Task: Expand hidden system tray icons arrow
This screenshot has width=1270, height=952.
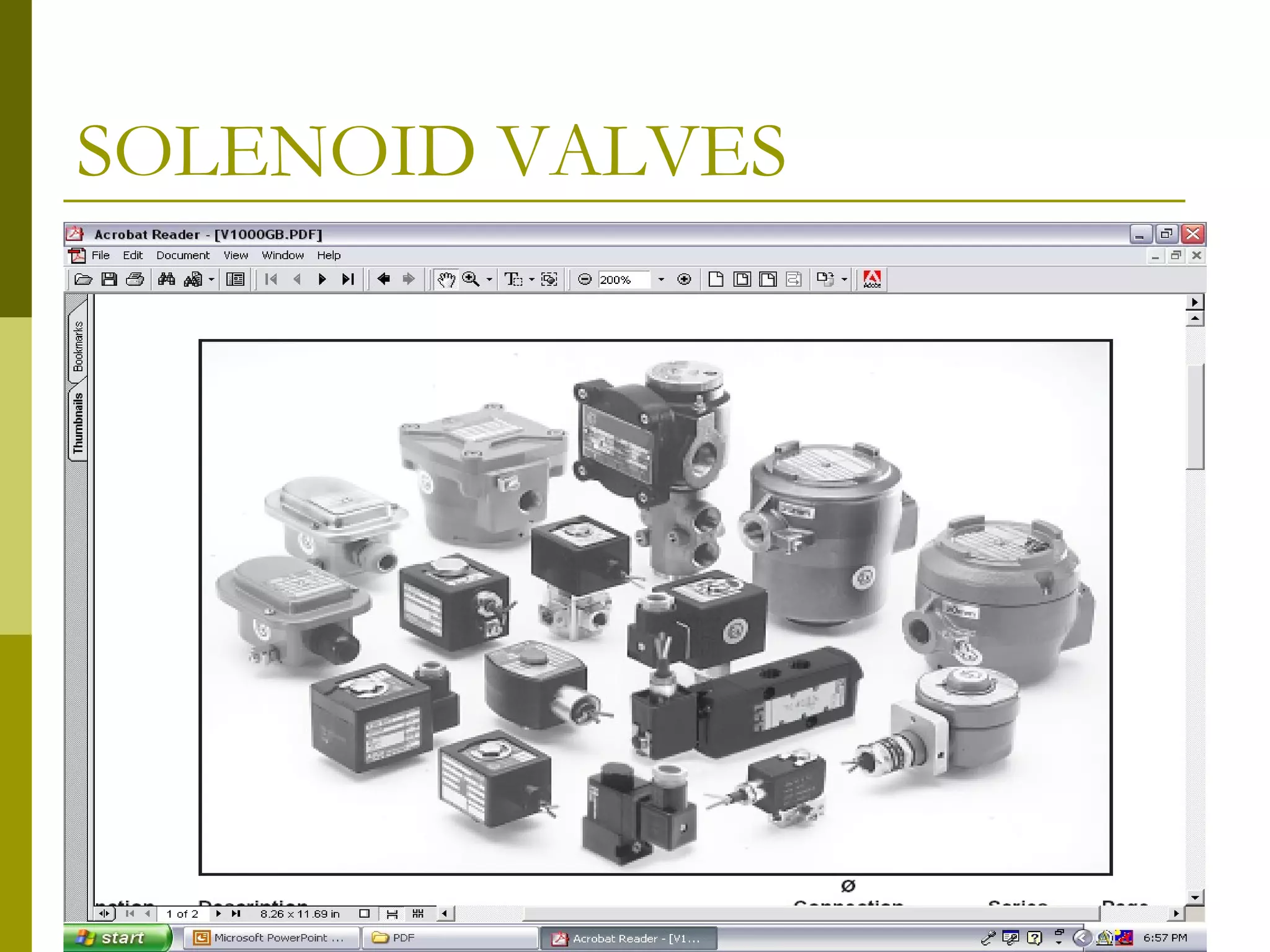Action: click(x=1082, y=938)
